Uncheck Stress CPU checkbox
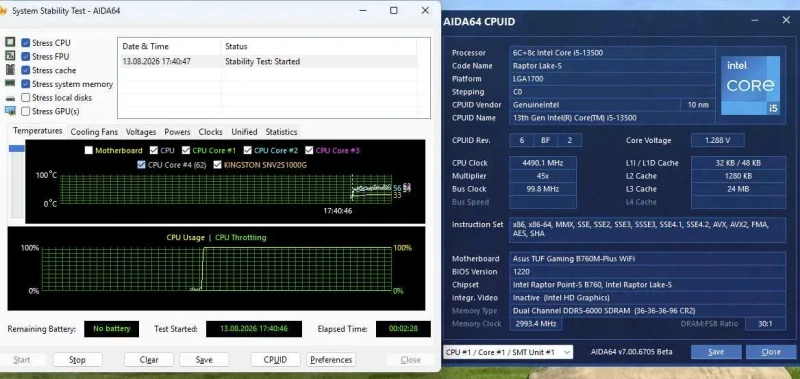 click(26, 43)
